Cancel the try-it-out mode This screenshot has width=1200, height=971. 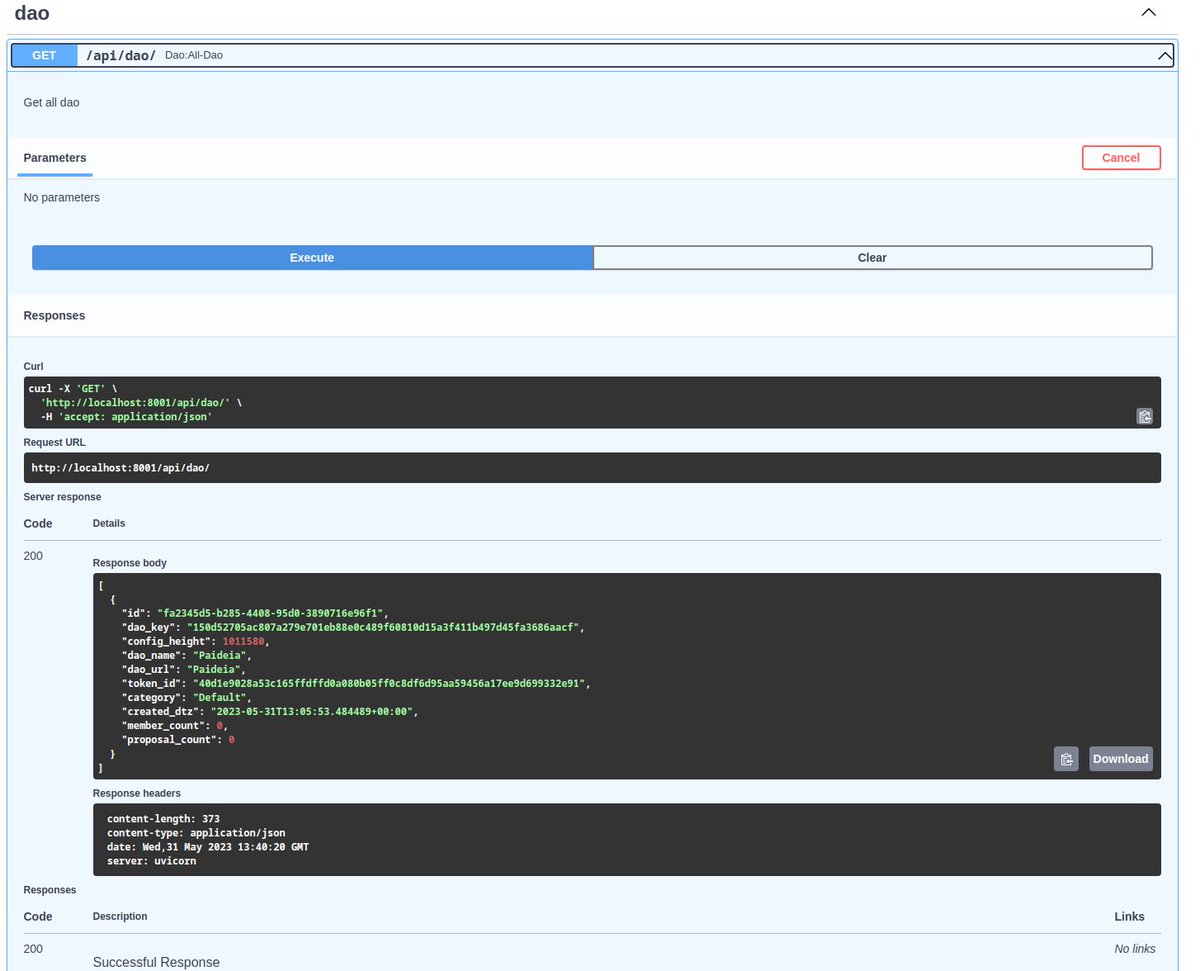click(x=1121, y=158)
